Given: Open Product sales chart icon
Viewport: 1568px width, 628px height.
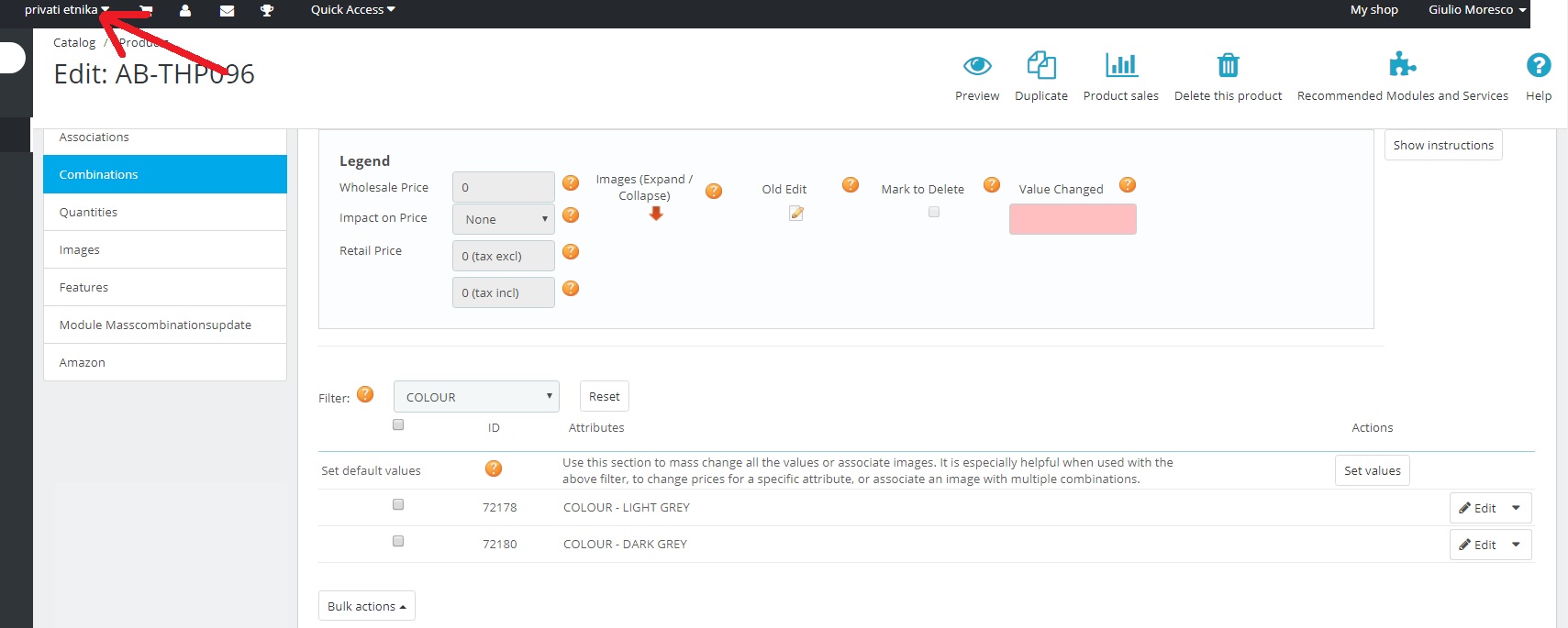Looking at the screenshot, I should [1121, 64].
